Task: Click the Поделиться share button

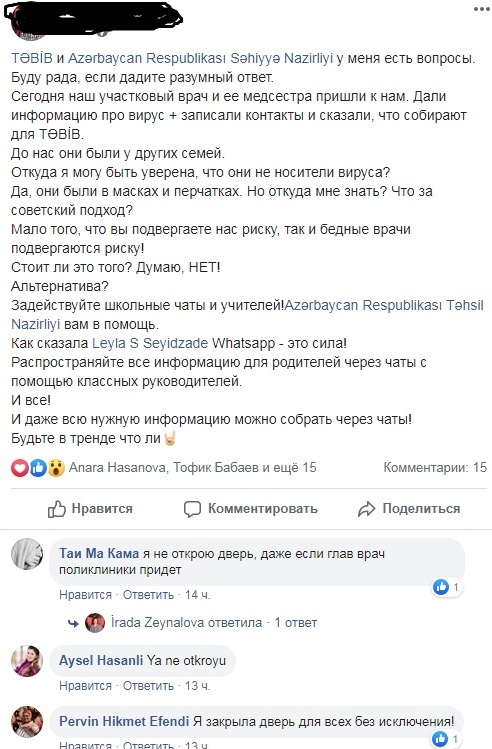Action: coord(409,509)
